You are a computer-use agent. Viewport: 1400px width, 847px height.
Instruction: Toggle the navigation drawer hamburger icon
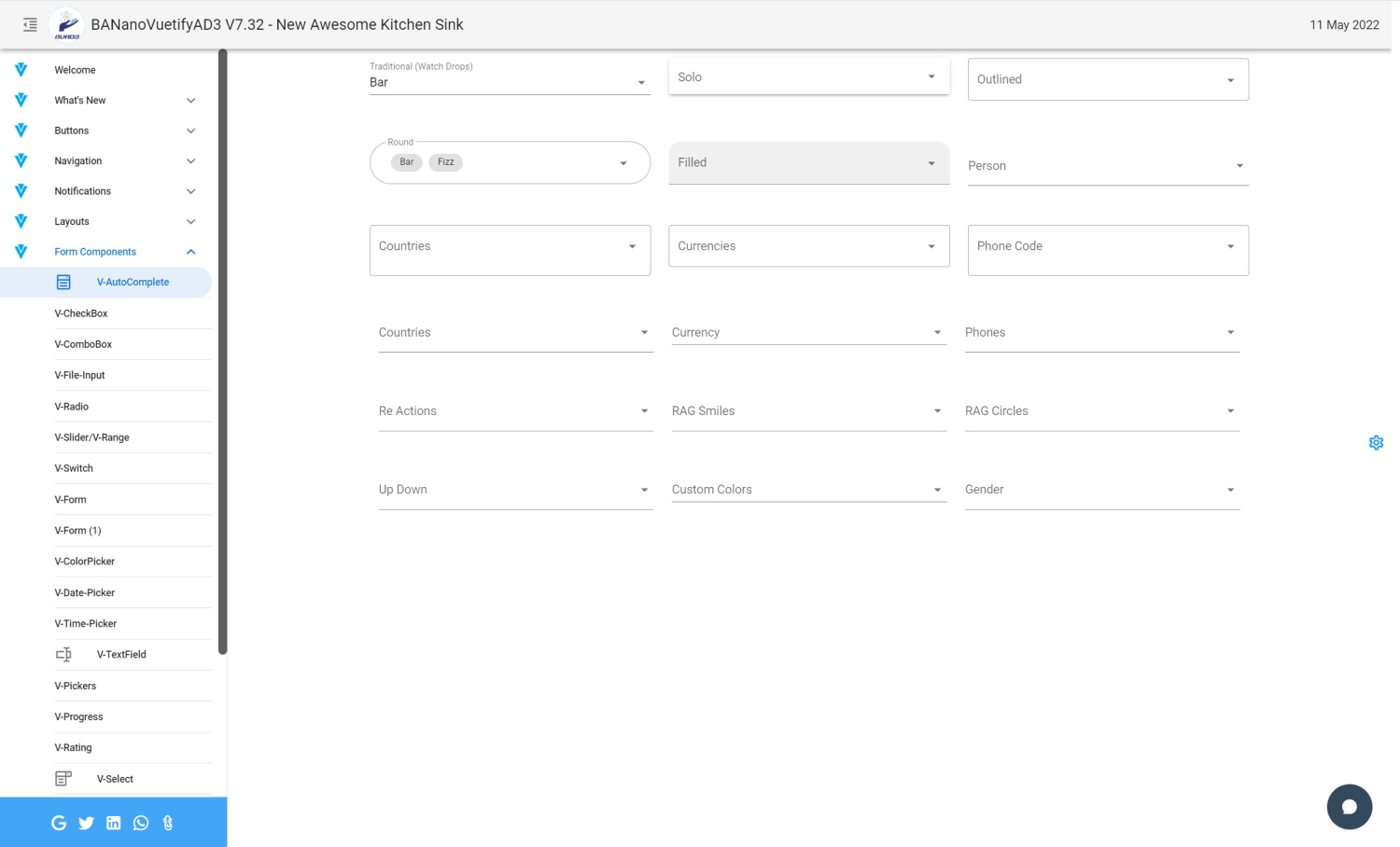point(30,25)
